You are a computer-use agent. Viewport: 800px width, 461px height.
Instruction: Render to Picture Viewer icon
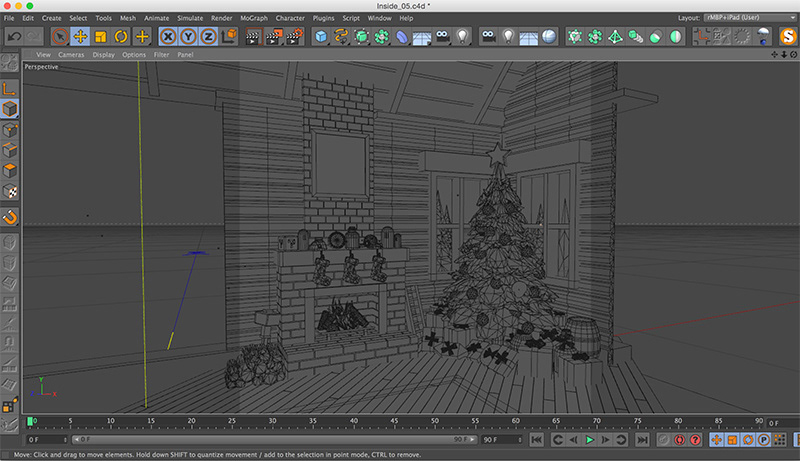[x=274, y=37]
